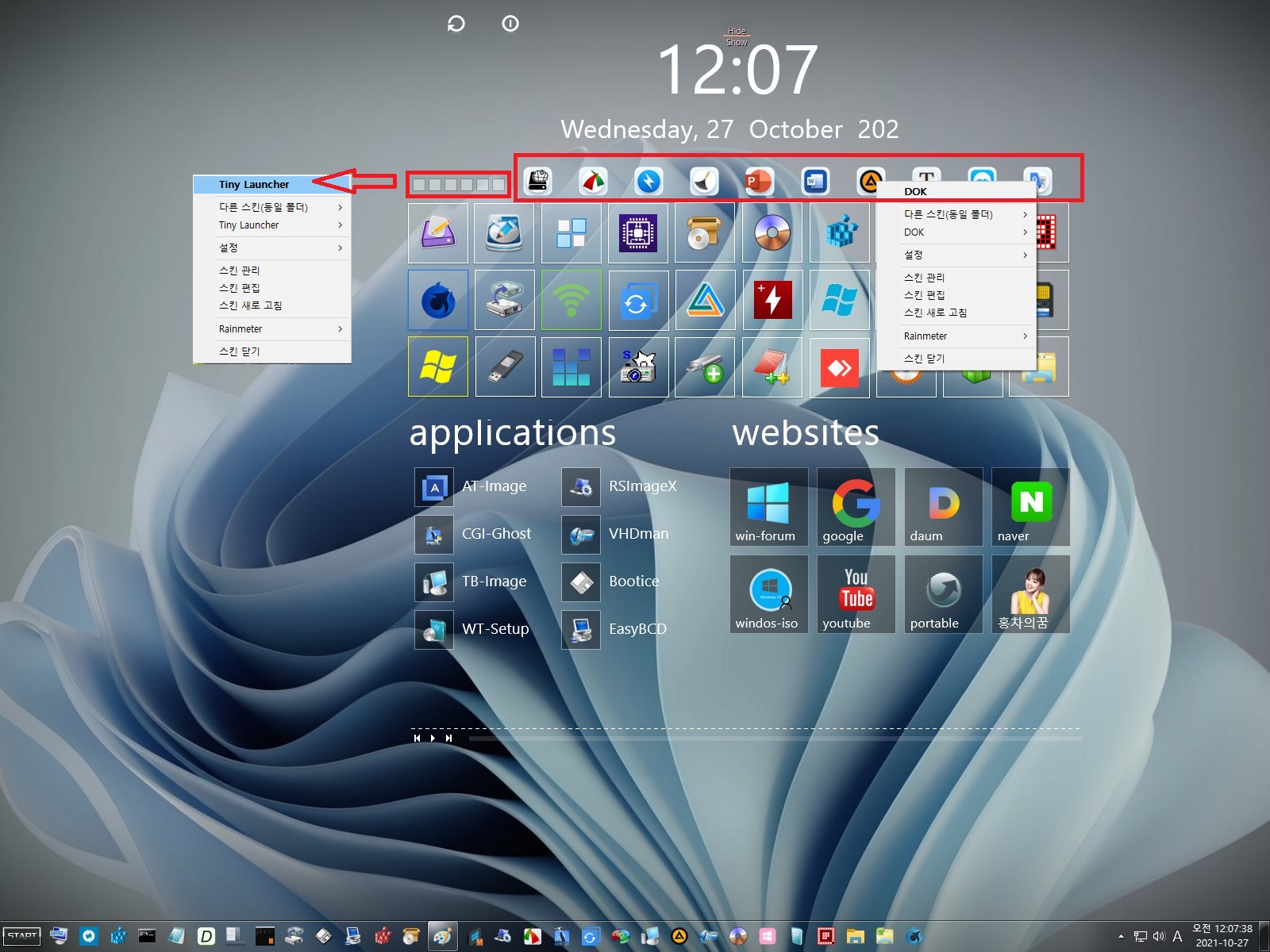
Task: Choose 스킨 새로 고침 in Tiny Launcher menu
Action: 272,305
